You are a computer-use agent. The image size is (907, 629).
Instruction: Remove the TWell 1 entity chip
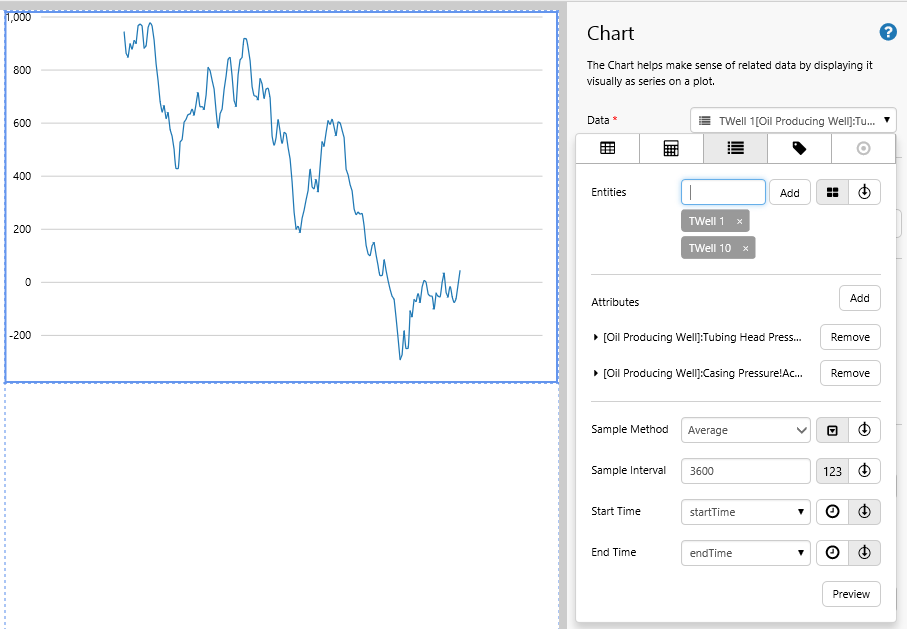pyautogui.click(x=740, y=221)
